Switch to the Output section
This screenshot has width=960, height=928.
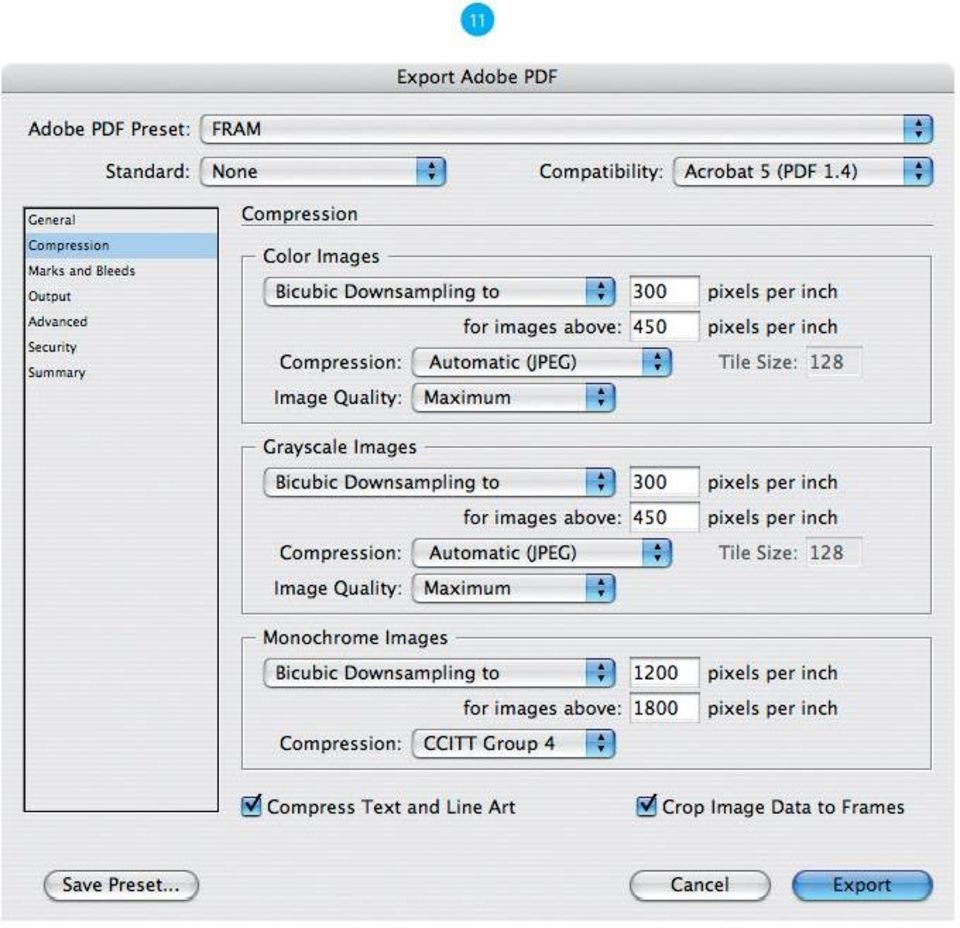[x=121, y=296]
